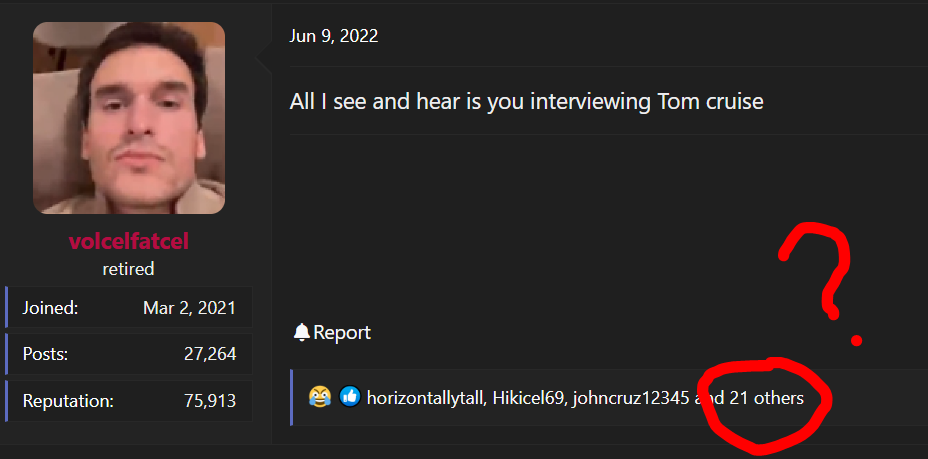Open Hikicel69's profile from reactions
Viewport: 928px width, 459px height.
(x=528, y=398)
